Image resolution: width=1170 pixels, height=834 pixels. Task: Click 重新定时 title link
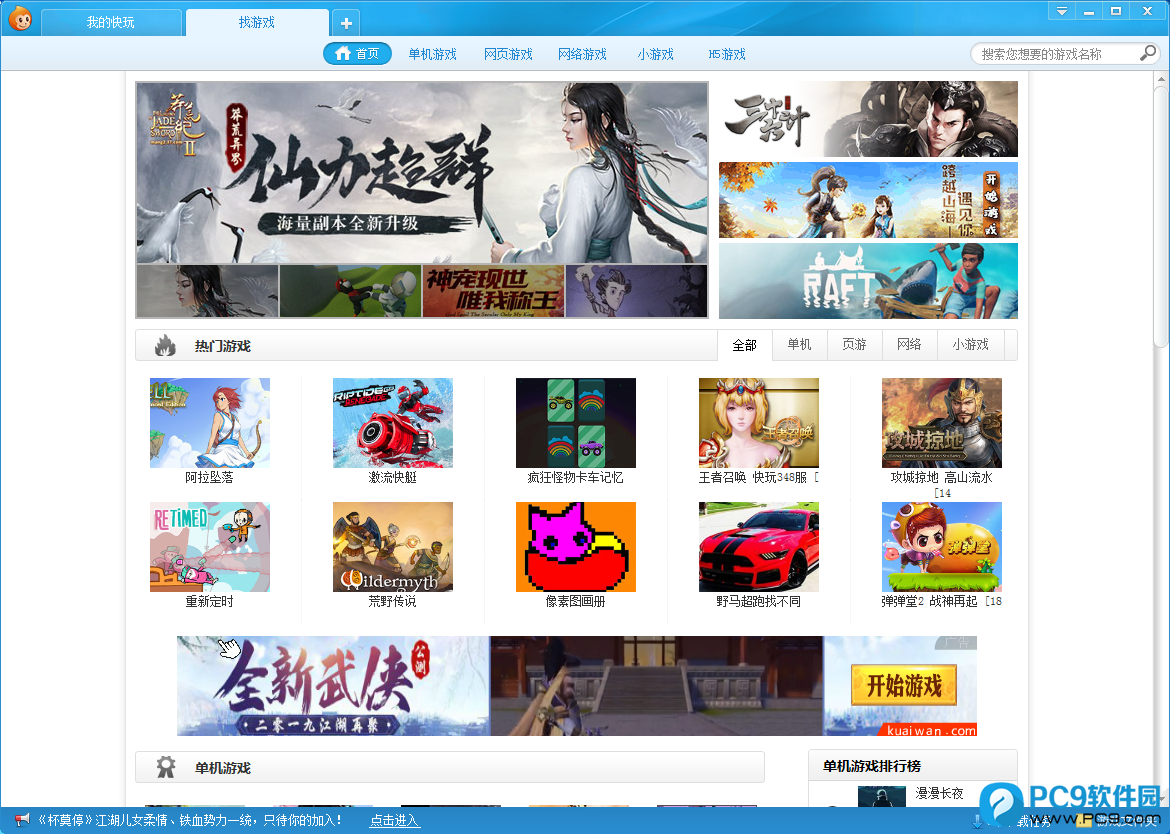209,601
